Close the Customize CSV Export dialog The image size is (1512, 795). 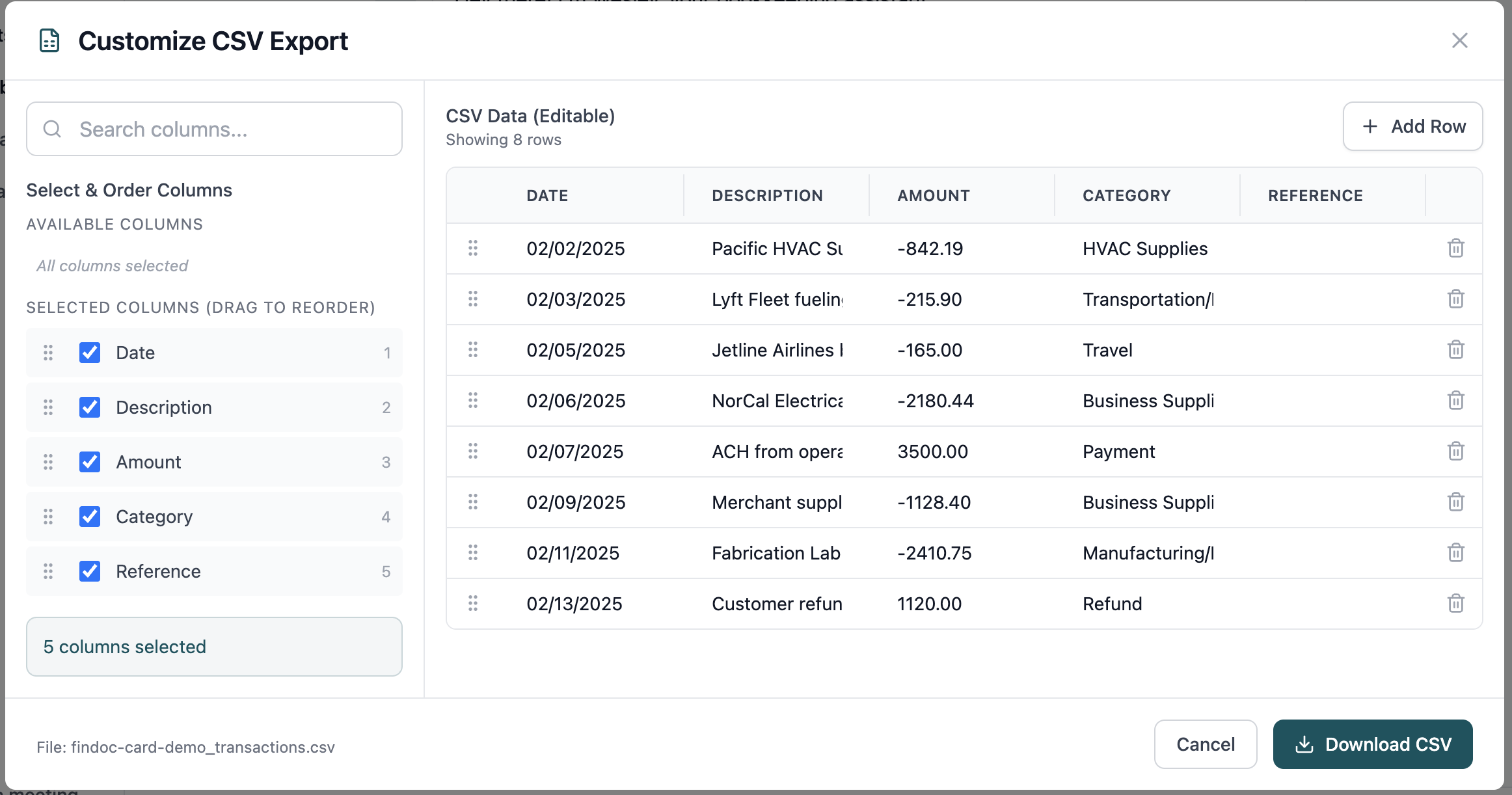[1459, 40]
